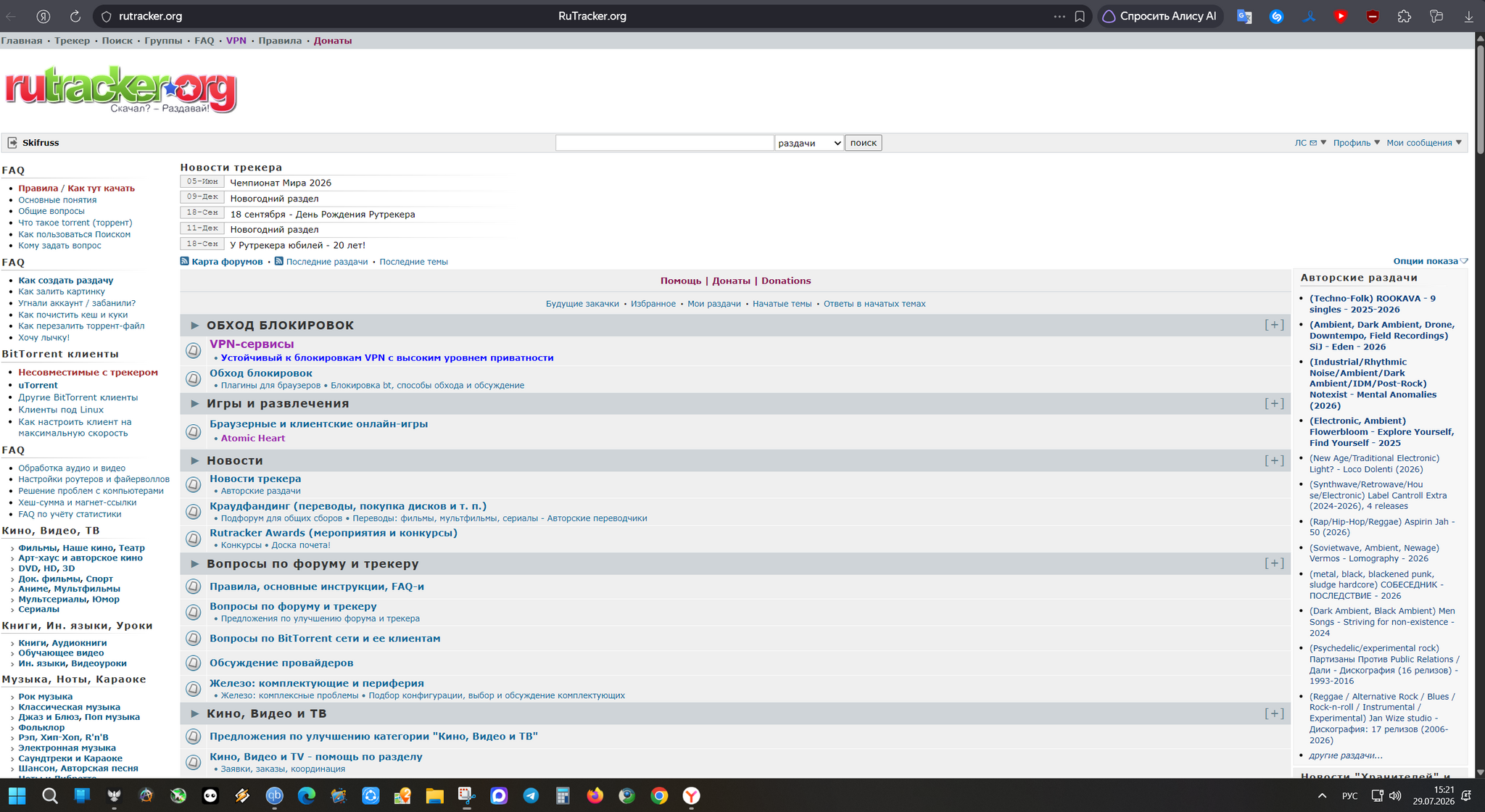Go to Главная in the top menu

(x=22, y=41)
